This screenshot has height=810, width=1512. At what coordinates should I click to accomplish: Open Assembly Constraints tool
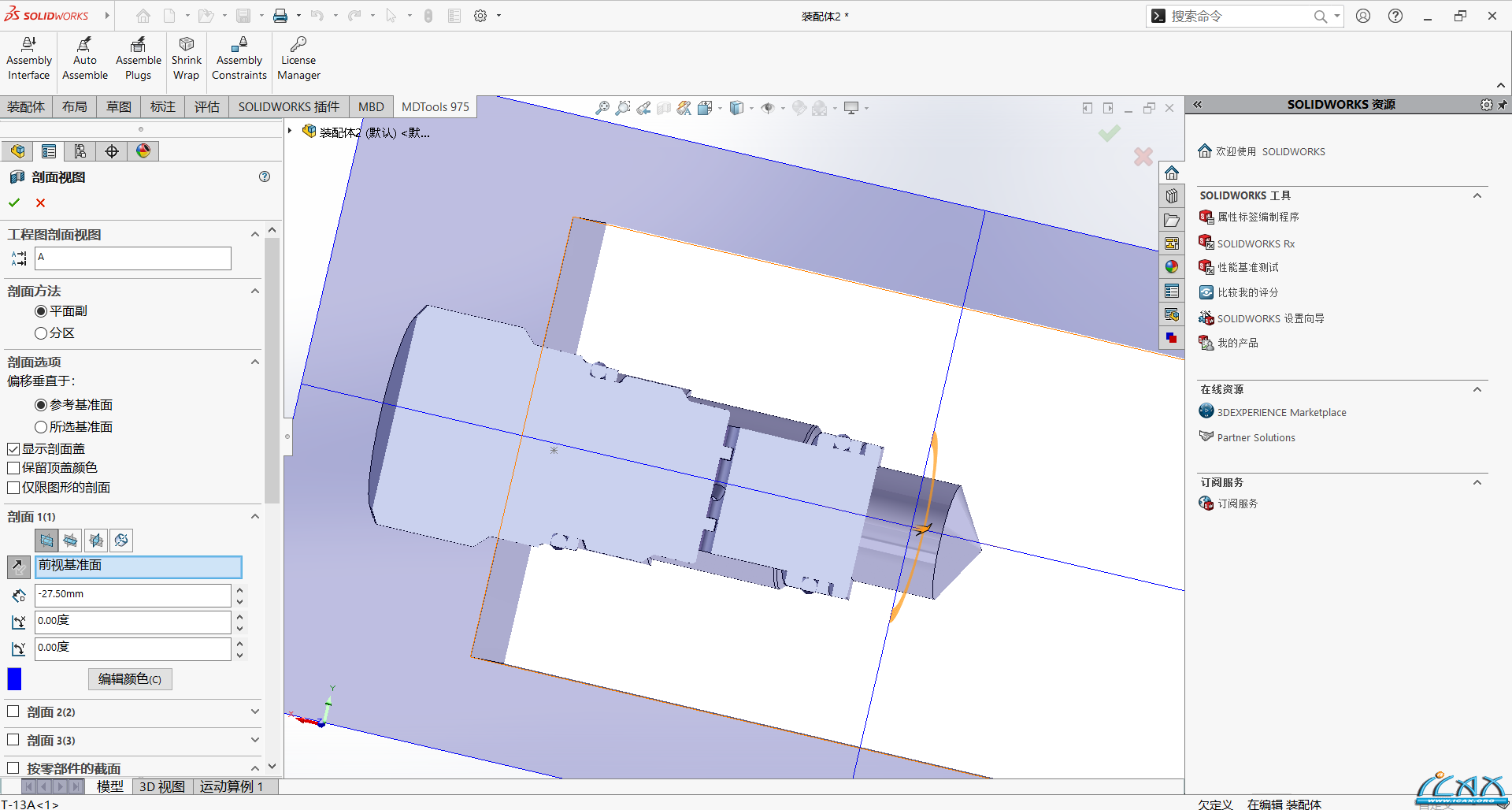pos(239,59)
